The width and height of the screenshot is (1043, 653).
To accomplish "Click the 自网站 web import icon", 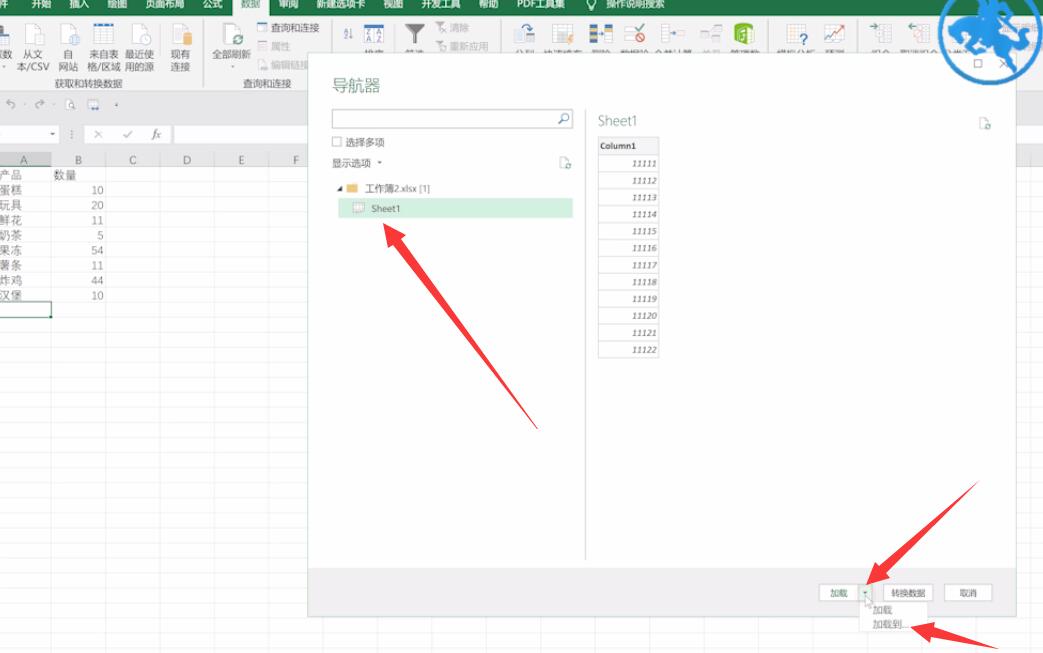I will tap(69, 35).
